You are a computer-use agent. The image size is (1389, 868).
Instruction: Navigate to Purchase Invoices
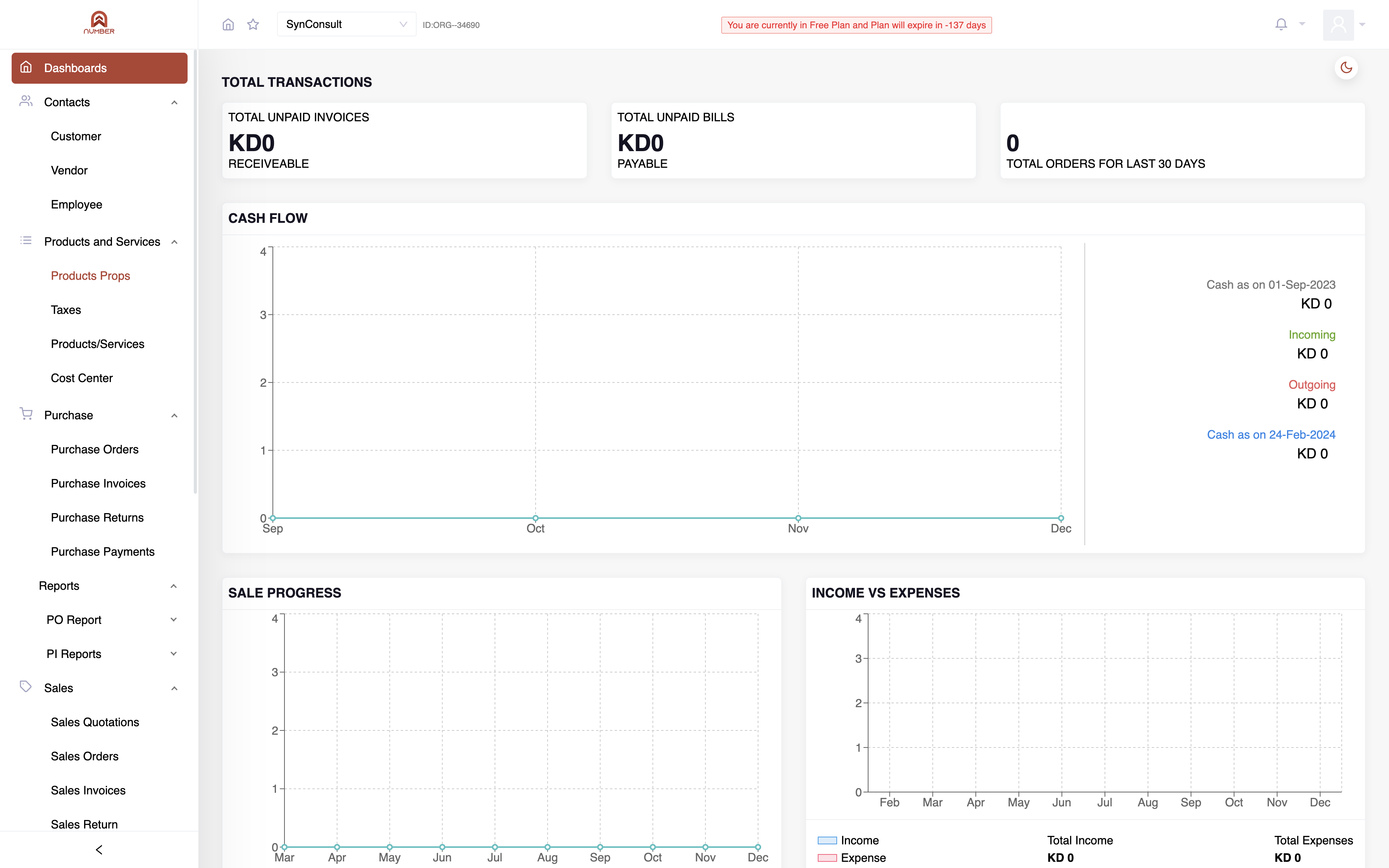click(98, 483)
